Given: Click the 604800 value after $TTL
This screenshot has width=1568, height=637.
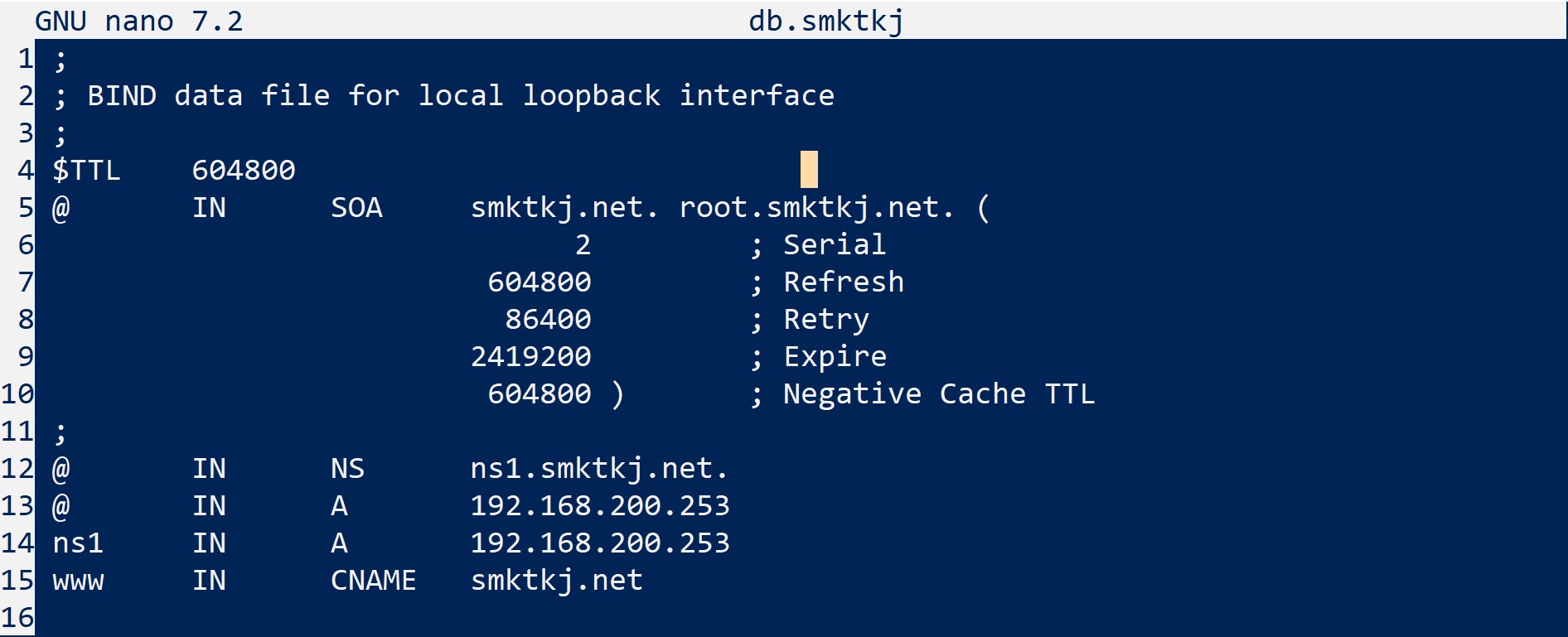Looking at the screenshot, I should [x=244, y=170].
